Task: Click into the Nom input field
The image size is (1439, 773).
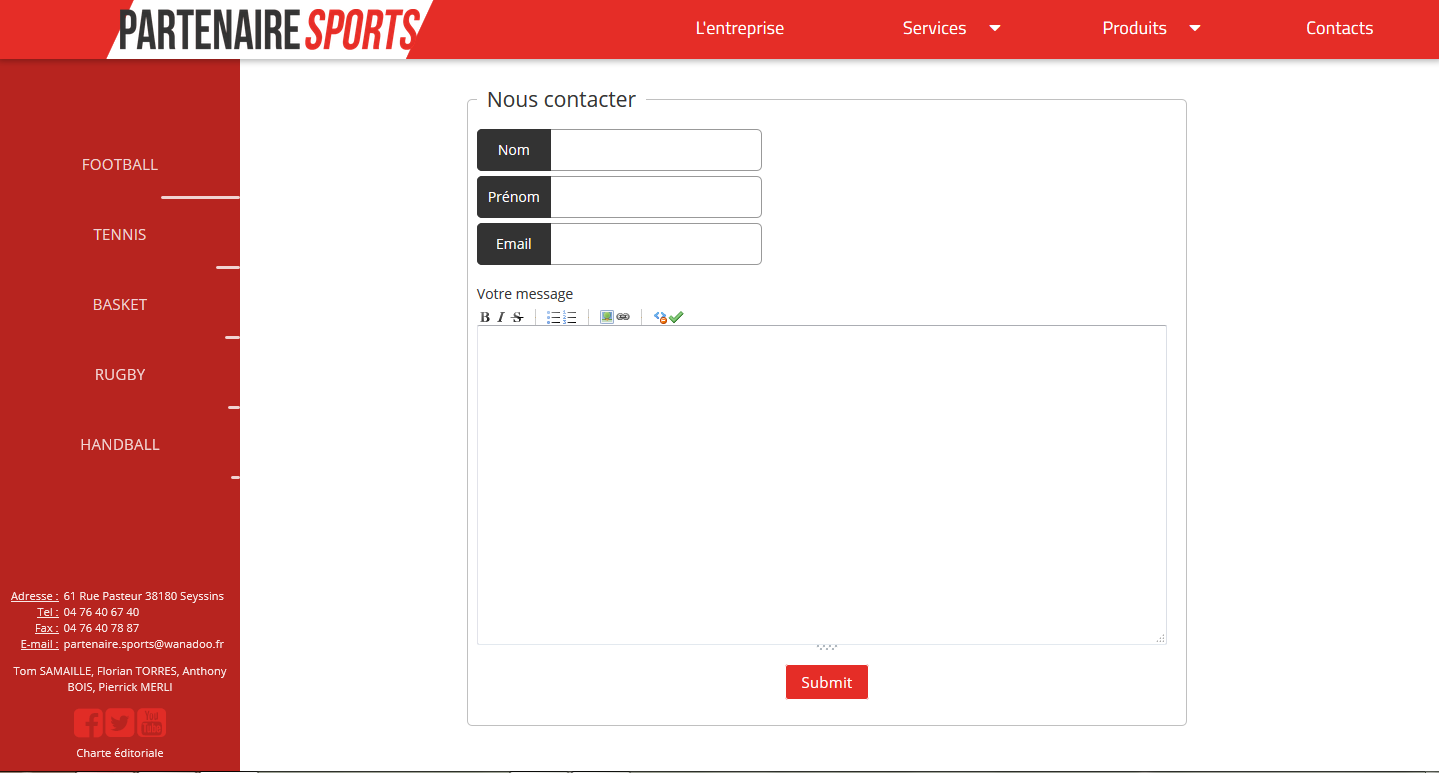Action: click(x=655, y=150)
